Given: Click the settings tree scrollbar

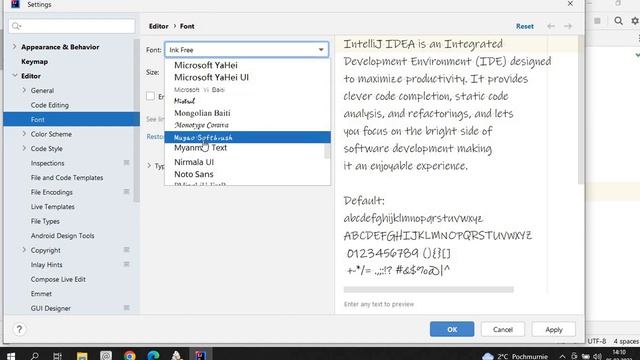Looking at the screenshot, I should (137, 121).
